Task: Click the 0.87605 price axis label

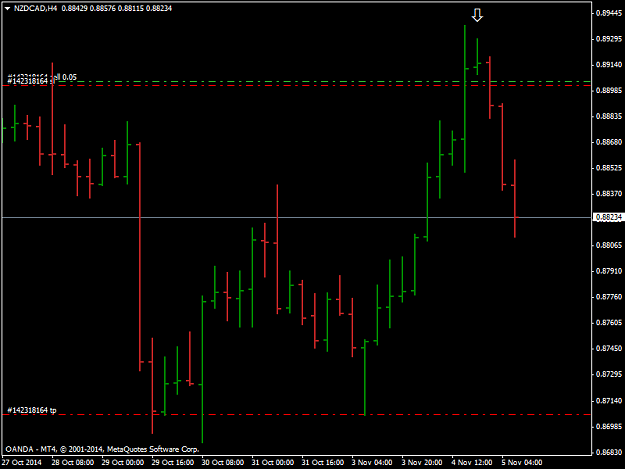Action: (609, 322)
